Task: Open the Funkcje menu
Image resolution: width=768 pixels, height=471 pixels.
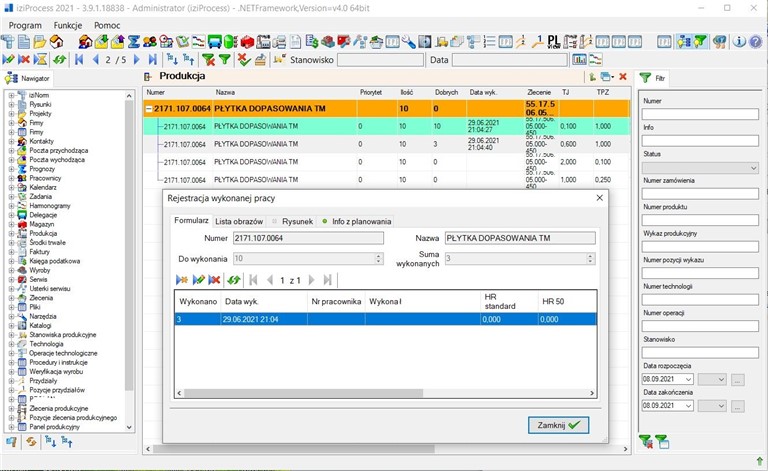Action: [68, 25]
